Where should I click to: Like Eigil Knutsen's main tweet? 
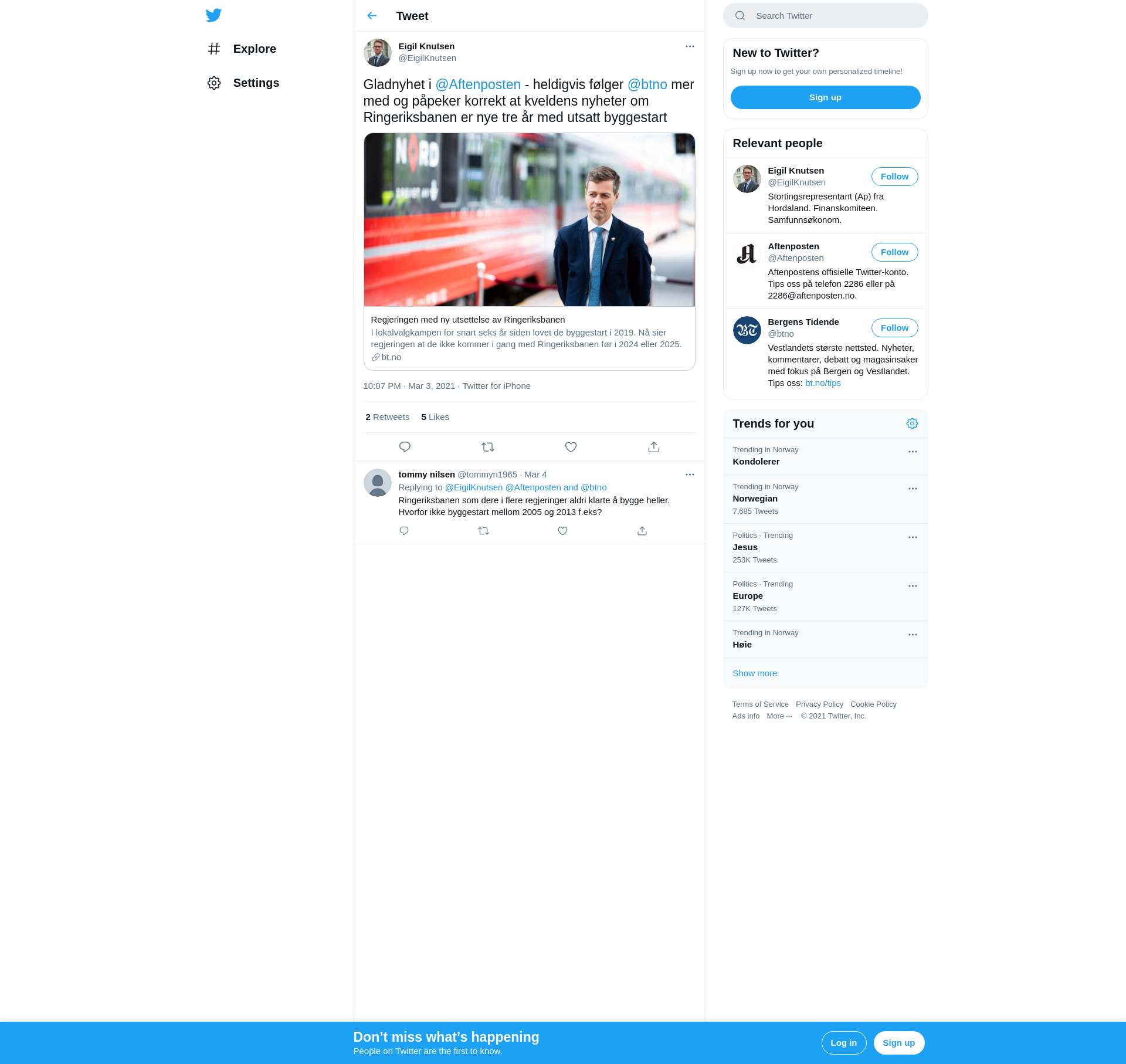click(571, 447)
